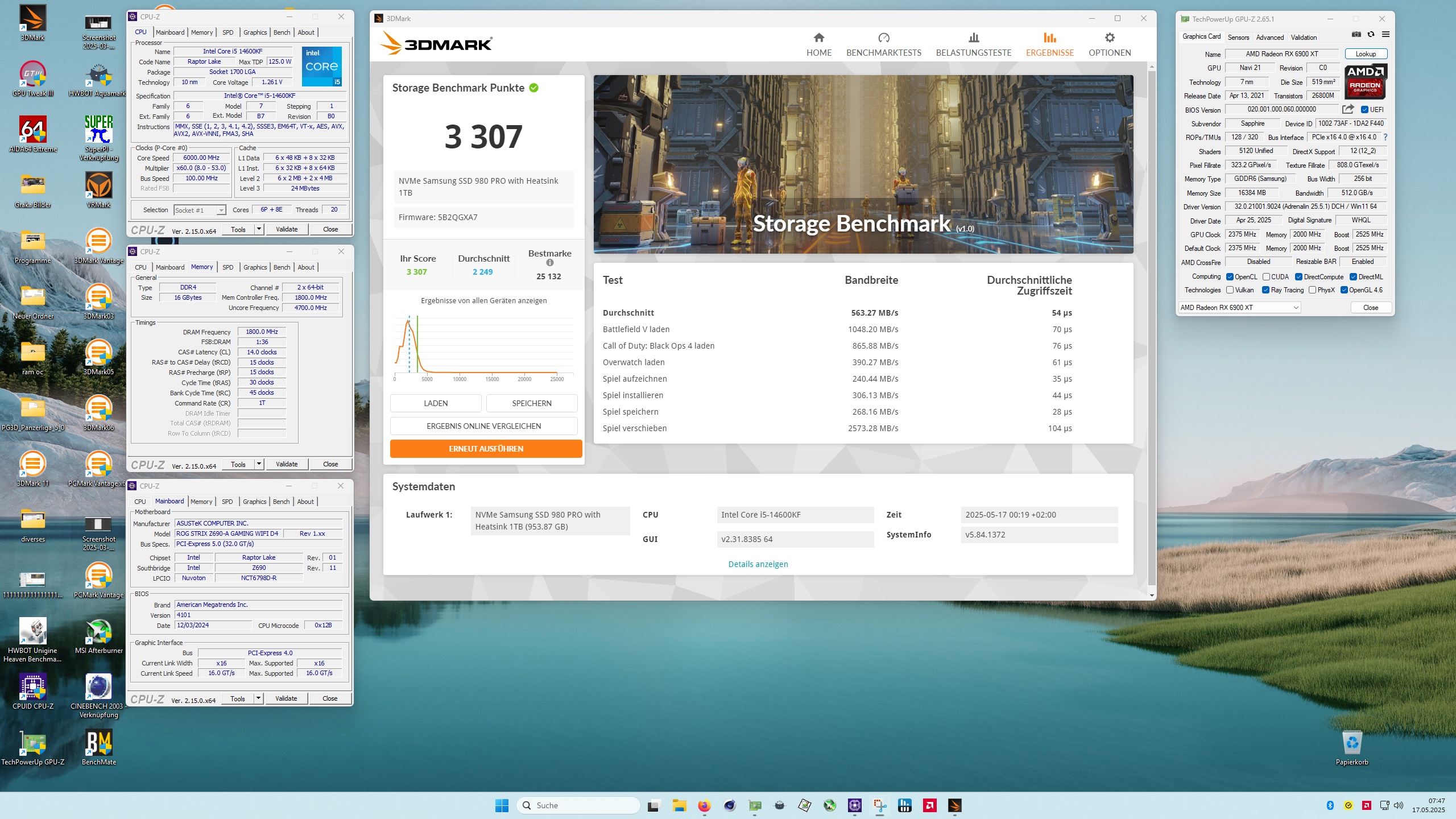The width and height of the screenshot is (1456, 819).
Task: Select Bench tab in top CPU-Z window
Action: pyautogui.click(x=282, y=32)
